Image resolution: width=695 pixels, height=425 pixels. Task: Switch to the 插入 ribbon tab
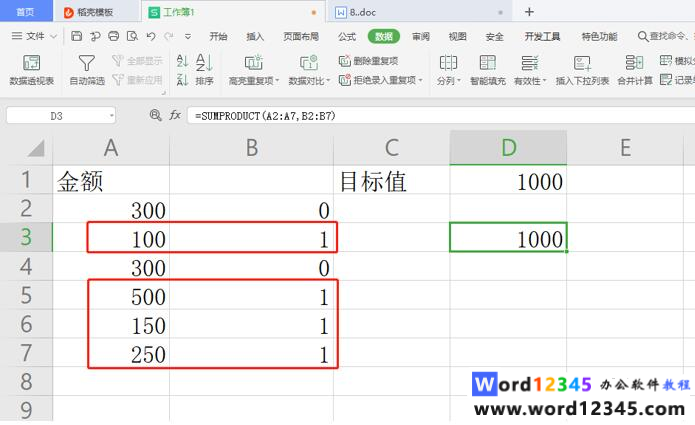(x=255, y=36)
